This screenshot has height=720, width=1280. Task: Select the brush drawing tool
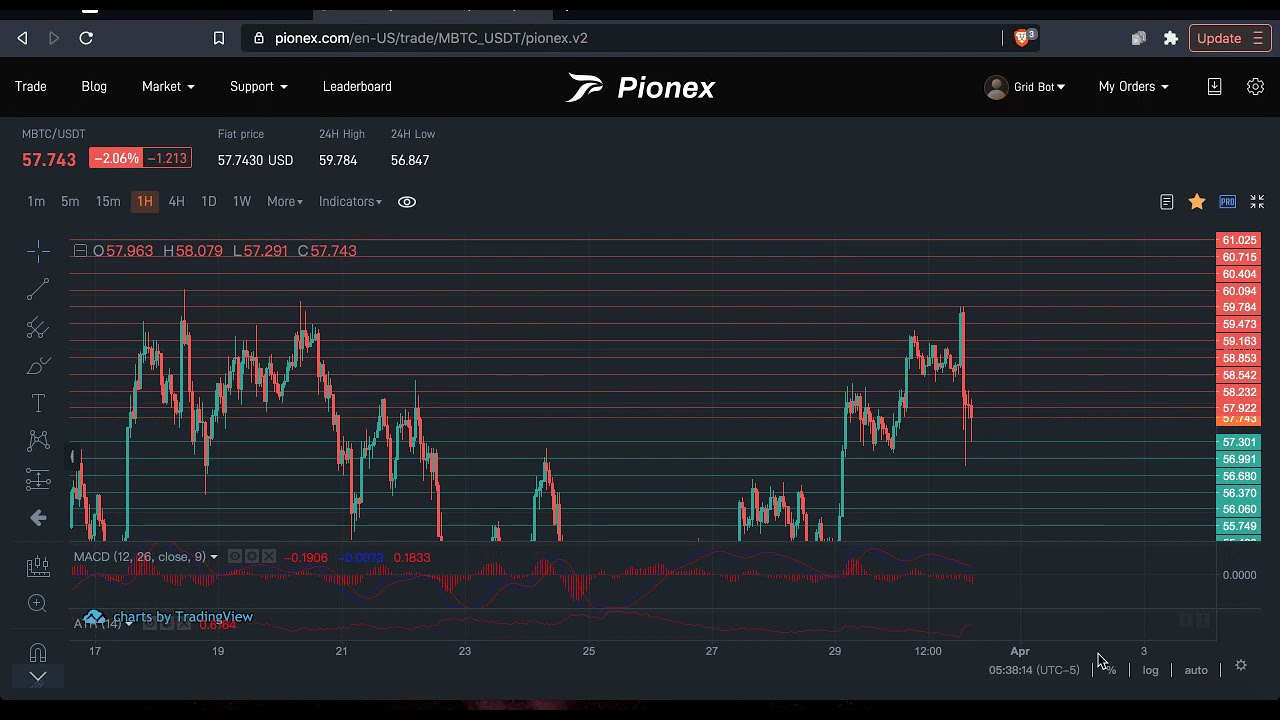pos(38,366)
